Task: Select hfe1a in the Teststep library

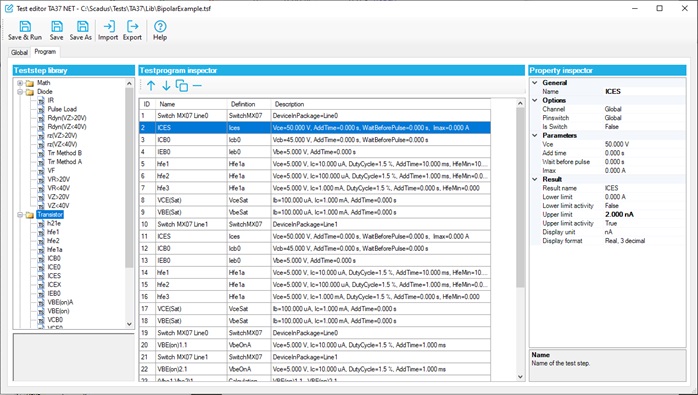Action: tap(55, 249)
